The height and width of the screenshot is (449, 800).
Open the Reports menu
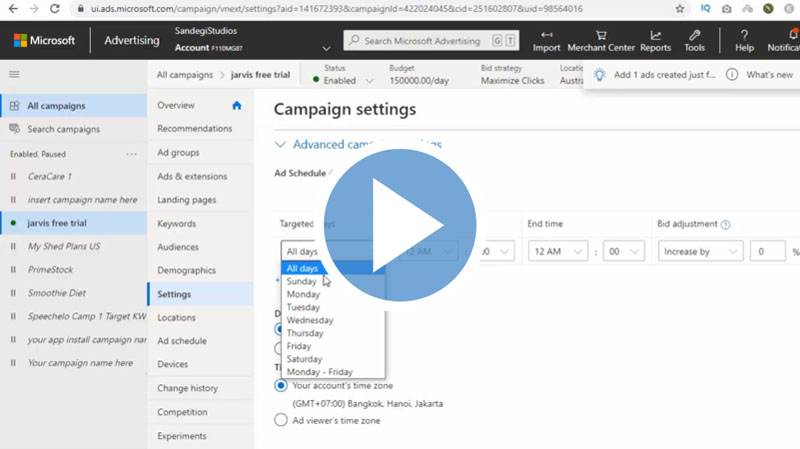(x=655, y=41)
